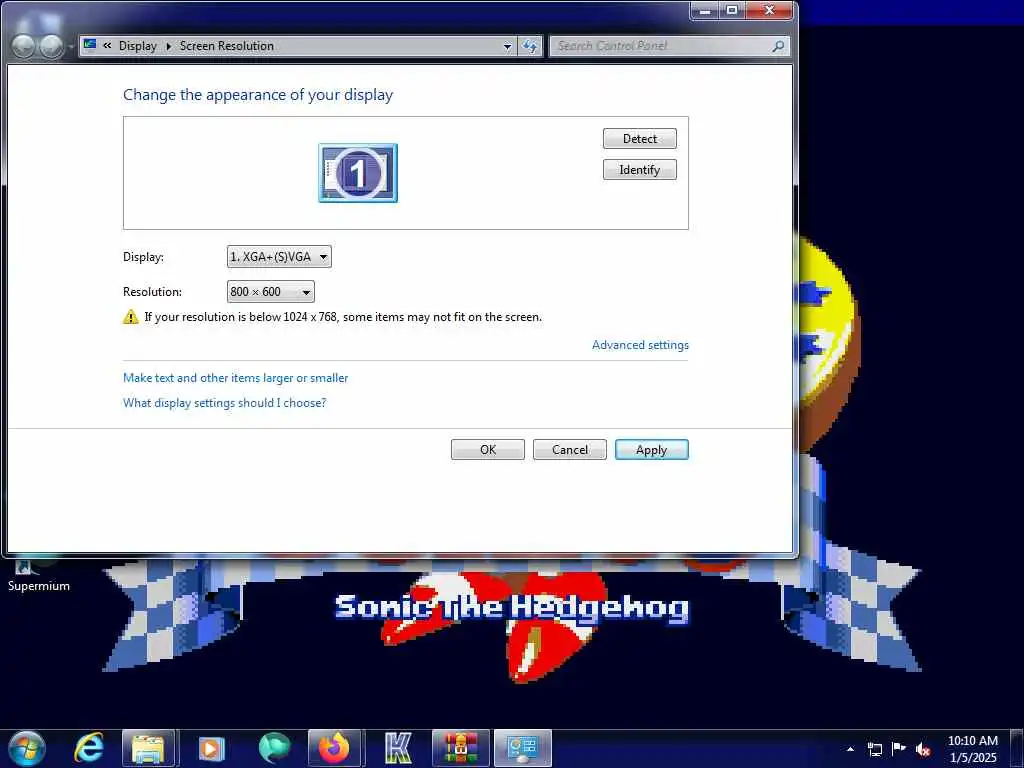Launch Internet Explorer from taskbar

pos(89,748)
